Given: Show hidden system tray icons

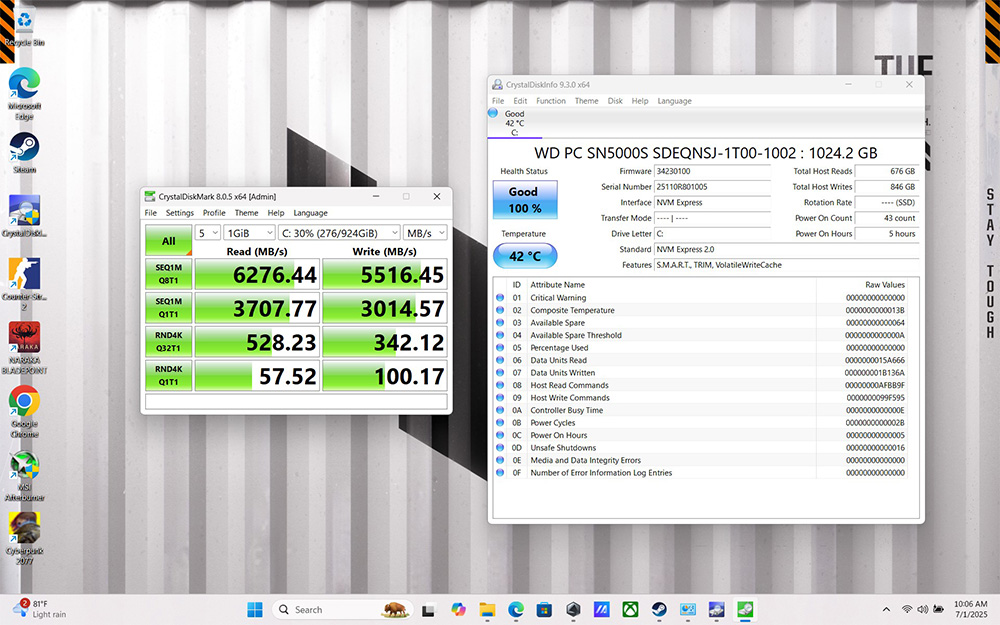Looking at the screenshot, I should tap(886, 610).
